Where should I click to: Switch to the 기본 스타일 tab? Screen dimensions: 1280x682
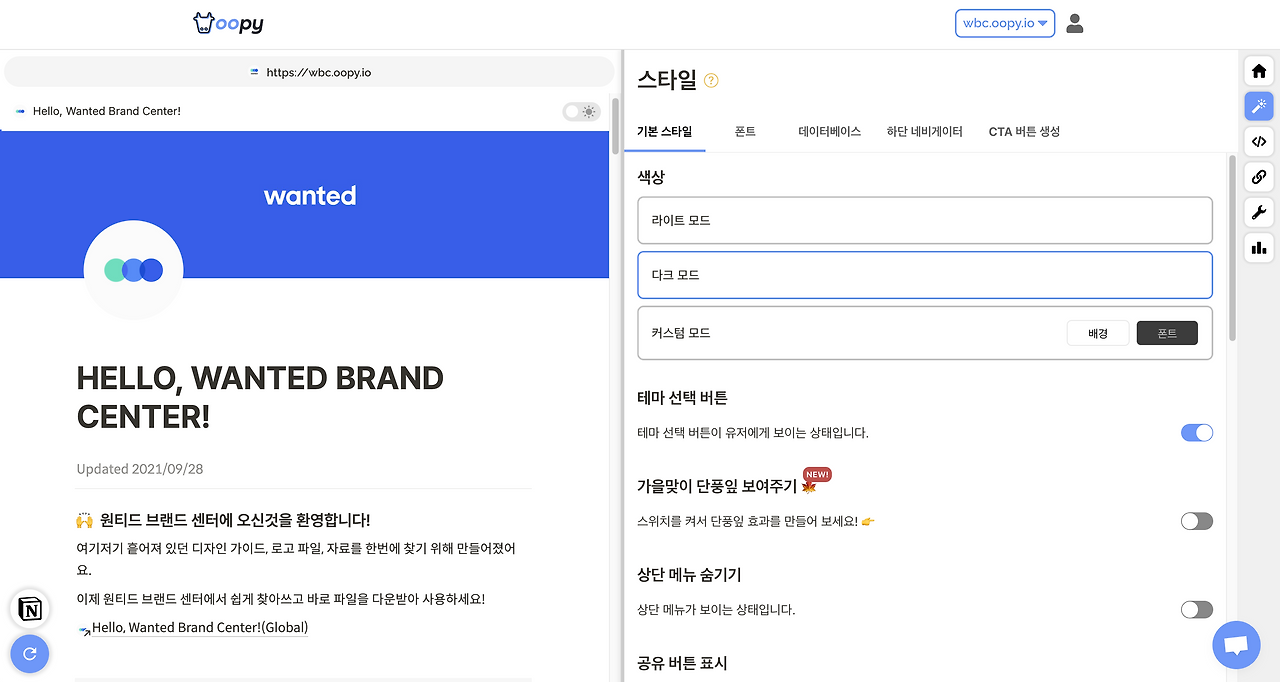[664, 131]
